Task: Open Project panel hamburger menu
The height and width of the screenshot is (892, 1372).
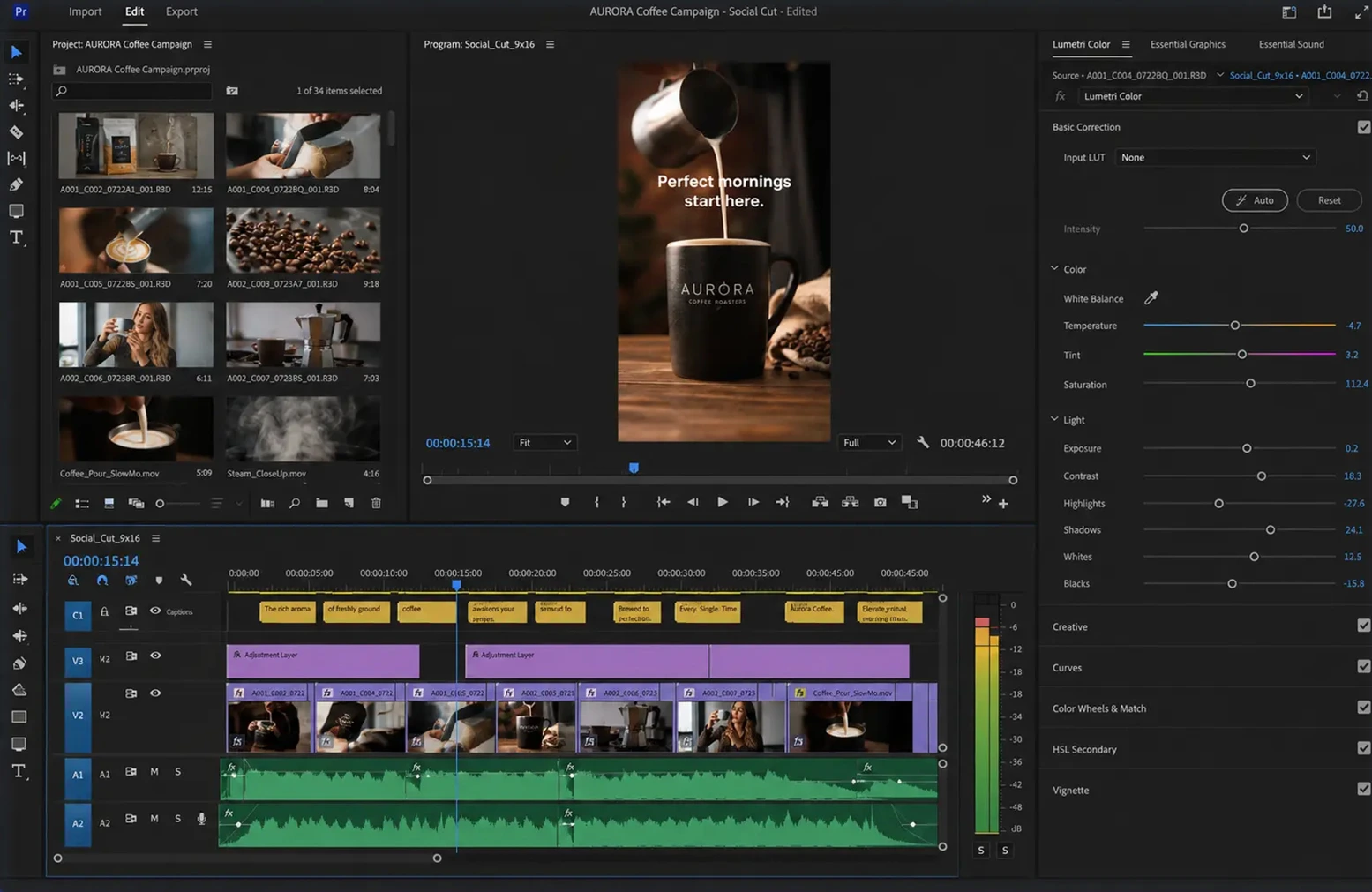Action: (x=207, y=44)
